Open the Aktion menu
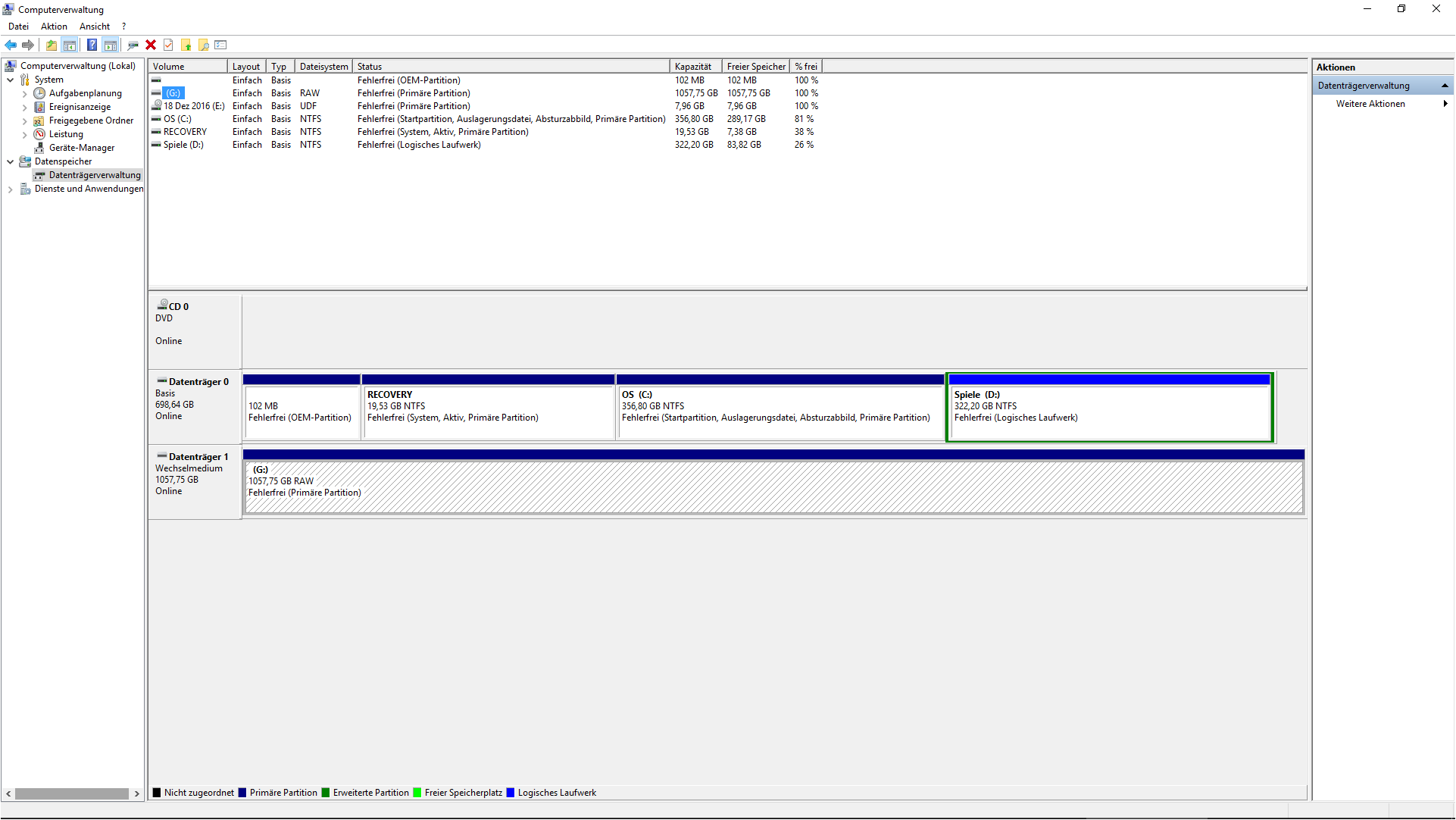Screen dimensions: 1456x820 click(x=54, y=27)
